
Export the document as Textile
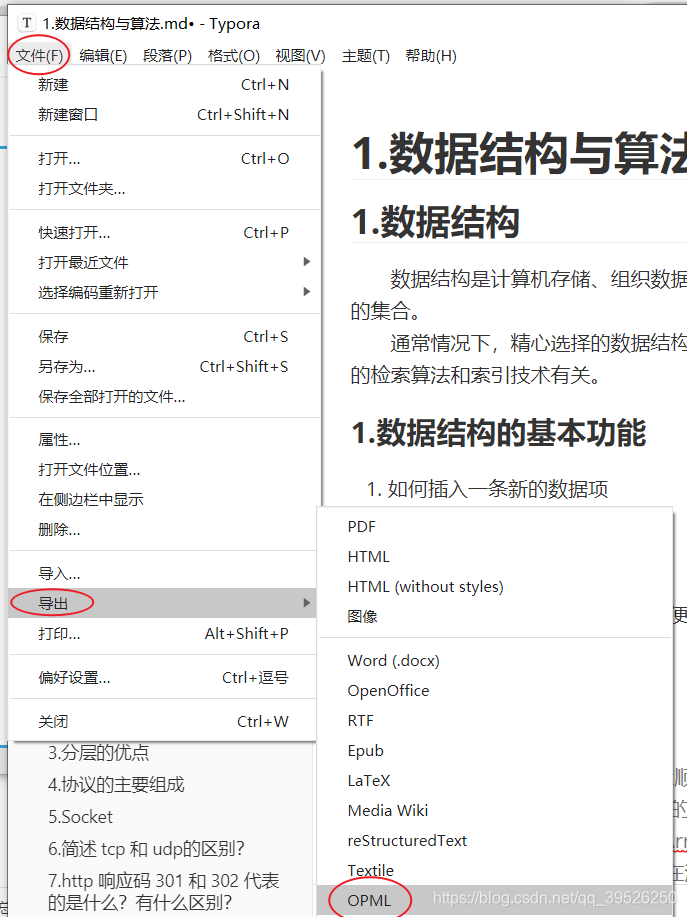(x=495, y=870)
